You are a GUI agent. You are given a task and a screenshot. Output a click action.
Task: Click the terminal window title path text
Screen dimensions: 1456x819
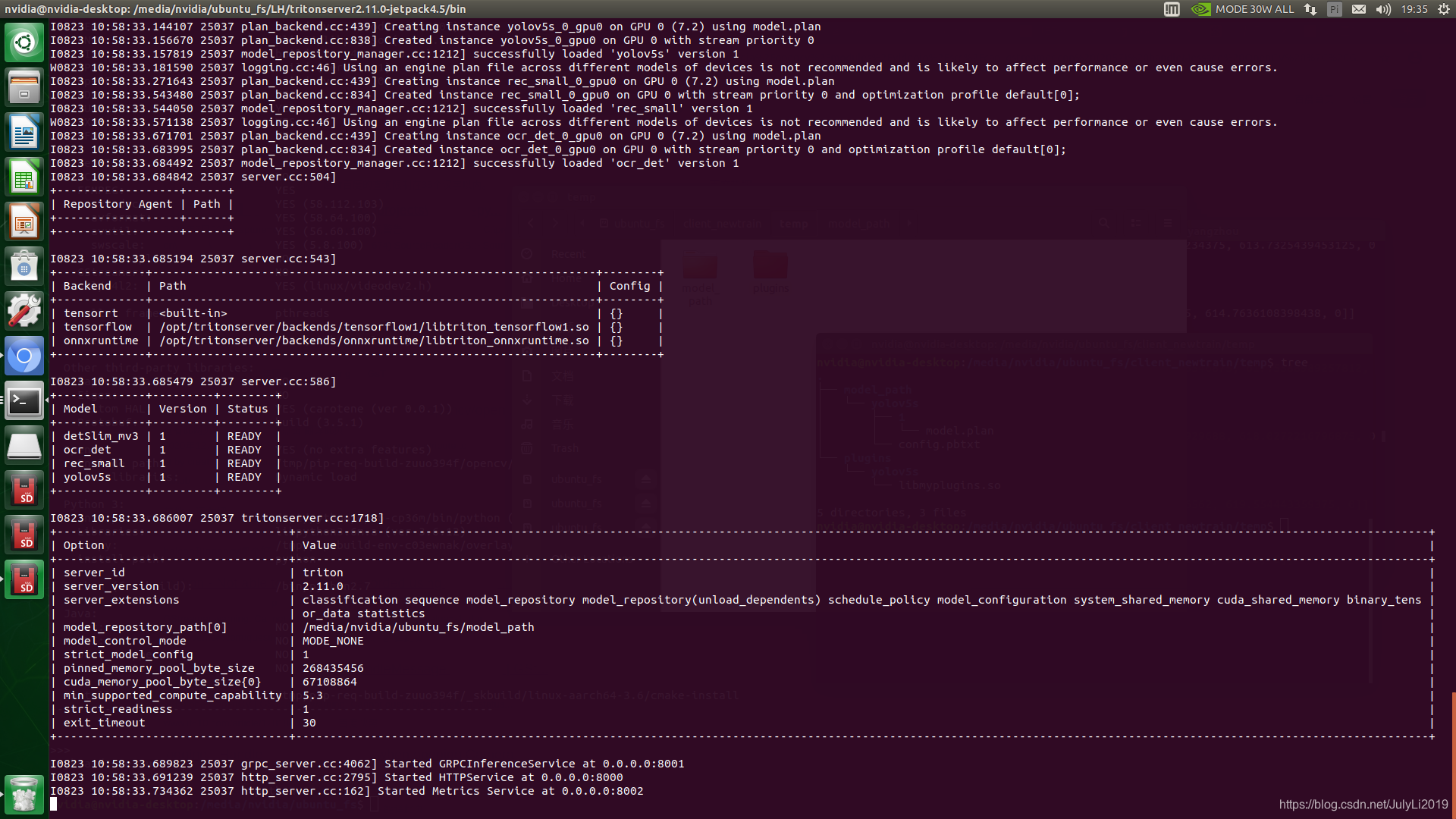235,9
